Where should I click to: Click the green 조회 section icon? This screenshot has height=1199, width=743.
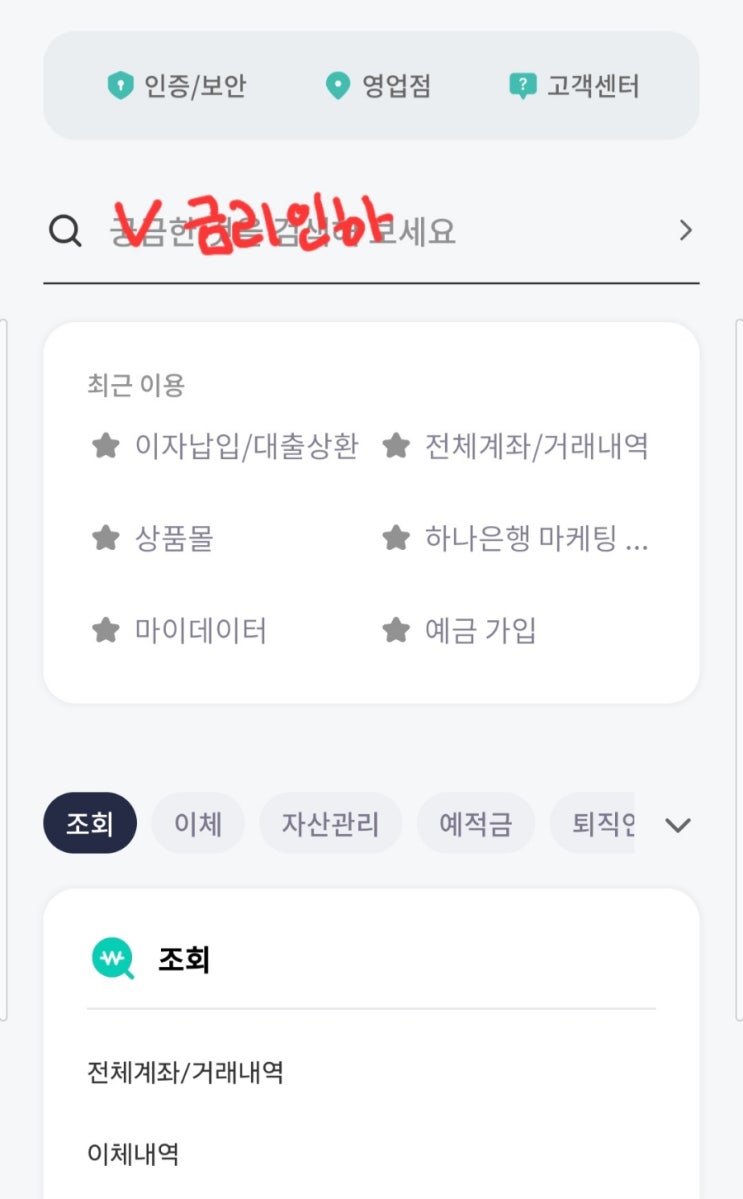coord(112,960)
